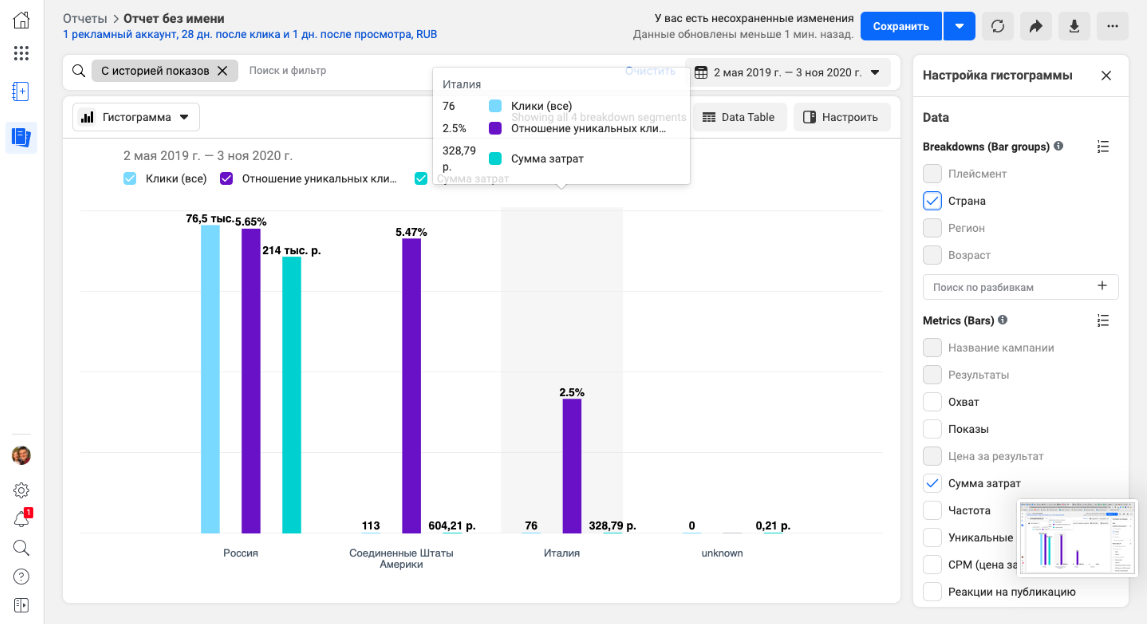Remove the 'С историей показов' filter chip
1147x624 pixels.
[x=222, y=71]
